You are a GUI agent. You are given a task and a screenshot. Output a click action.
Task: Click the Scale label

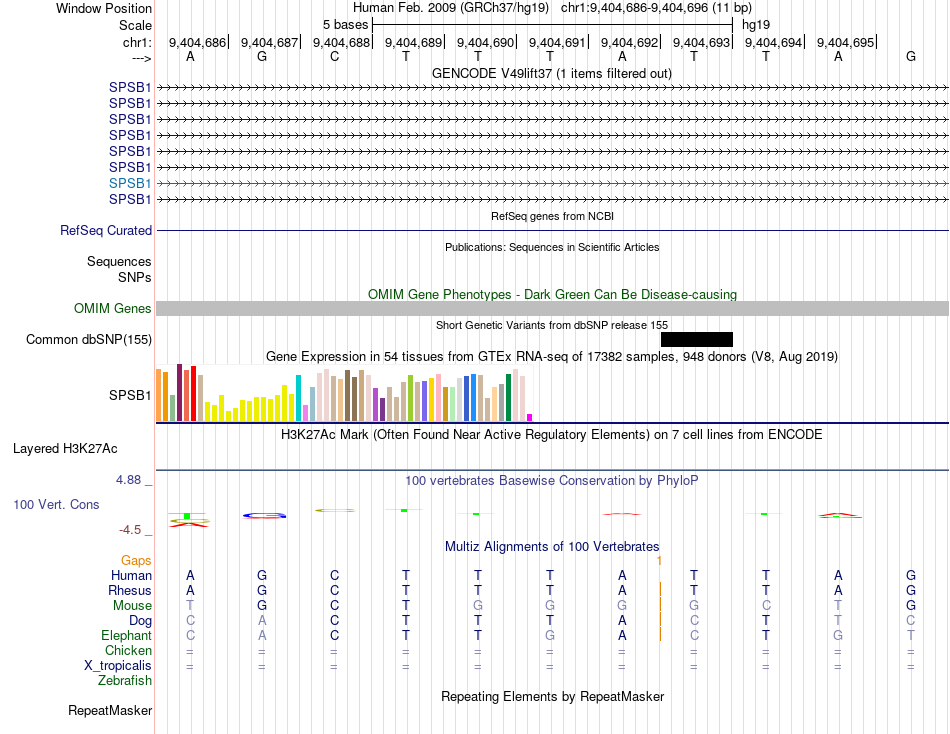pos(135,25)
